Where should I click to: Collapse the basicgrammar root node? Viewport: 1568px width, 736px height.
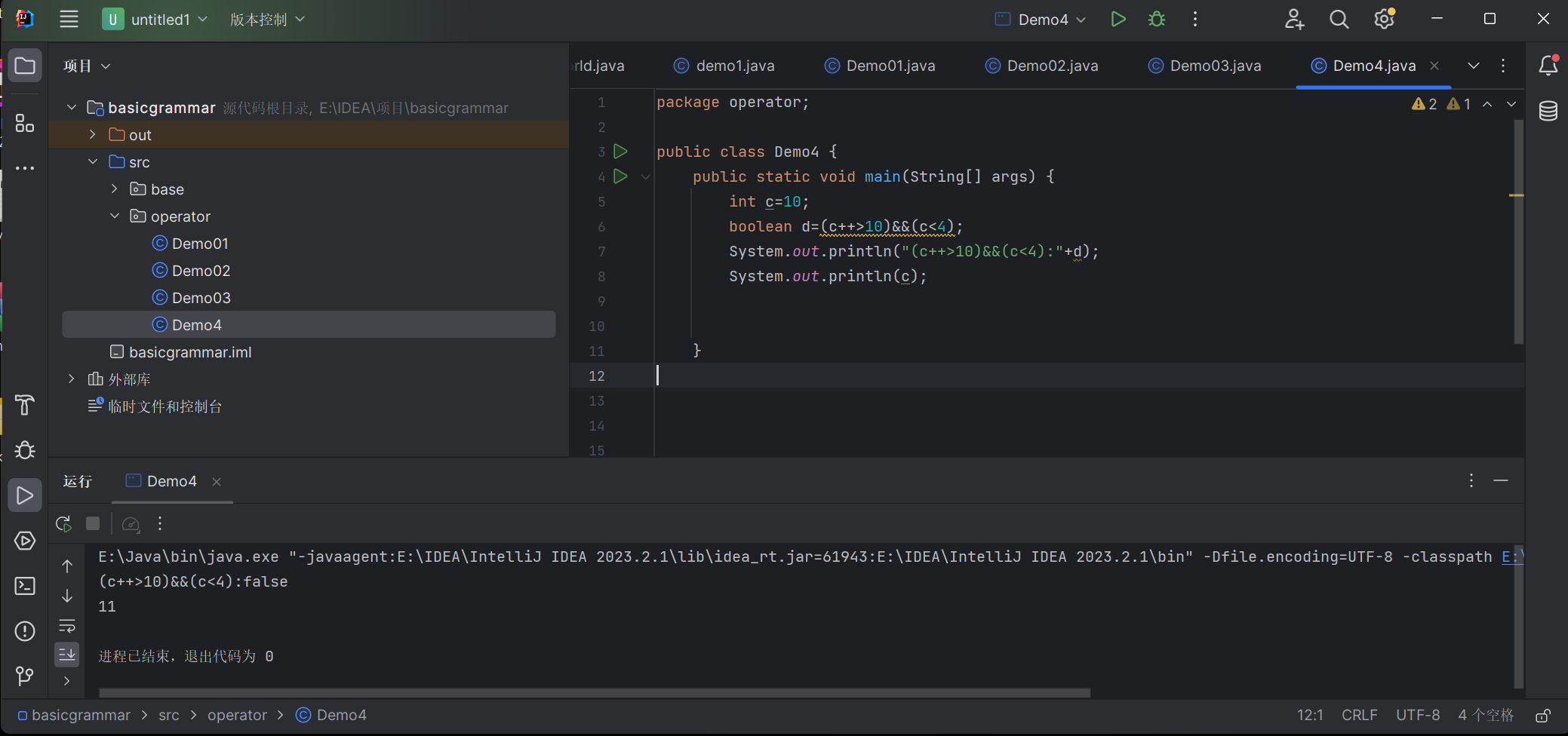(72, 108)
